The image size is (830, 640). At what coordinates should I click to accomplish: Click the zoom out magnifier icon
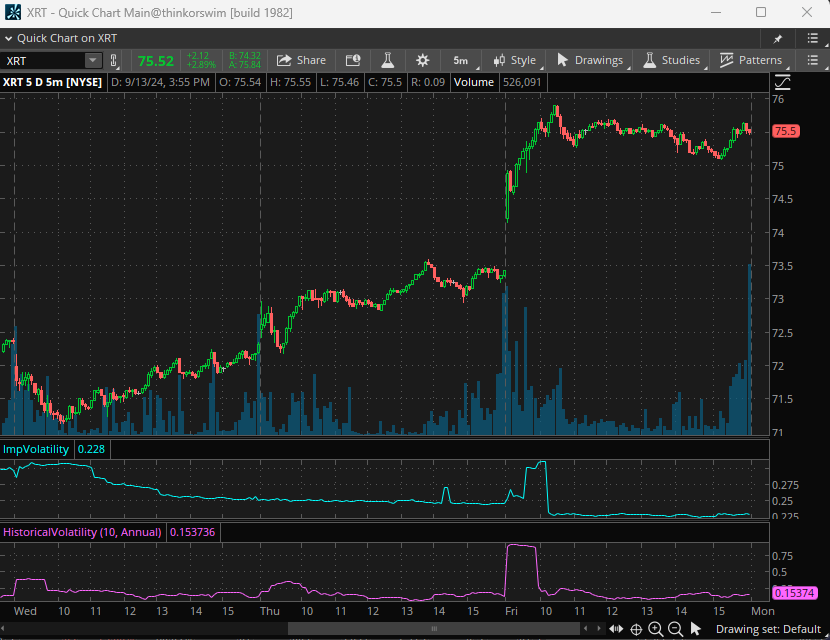coord(675,629)
